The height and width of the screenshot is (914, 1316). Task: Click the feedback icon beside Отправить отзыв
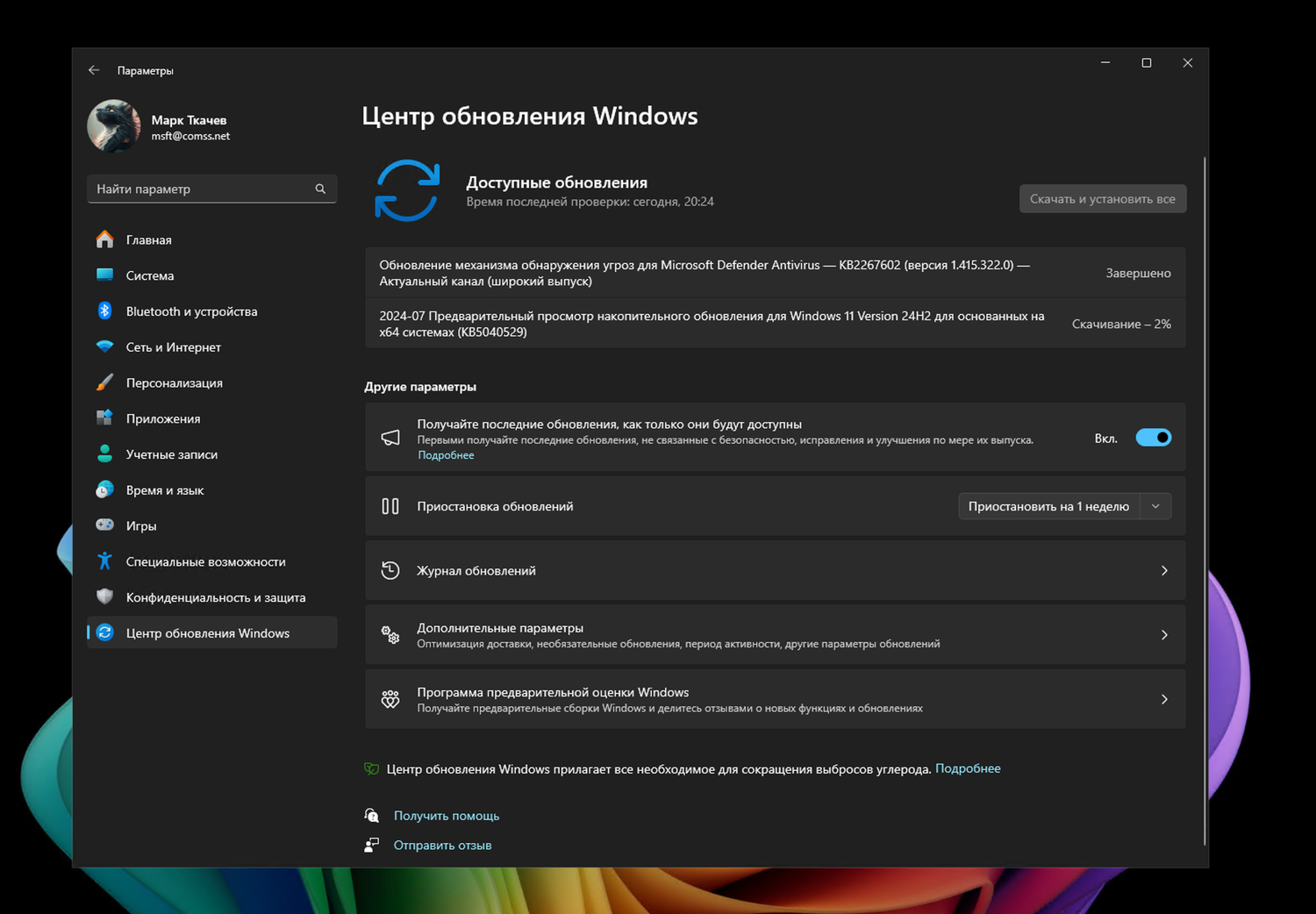click(372, 846)
